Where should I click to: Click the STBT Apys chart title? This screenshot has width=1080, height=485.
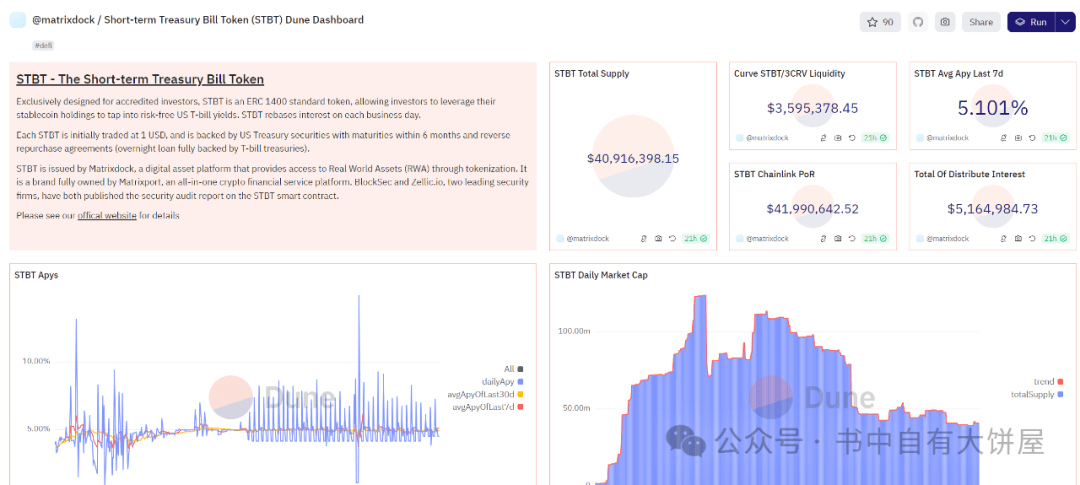point(37,275)
